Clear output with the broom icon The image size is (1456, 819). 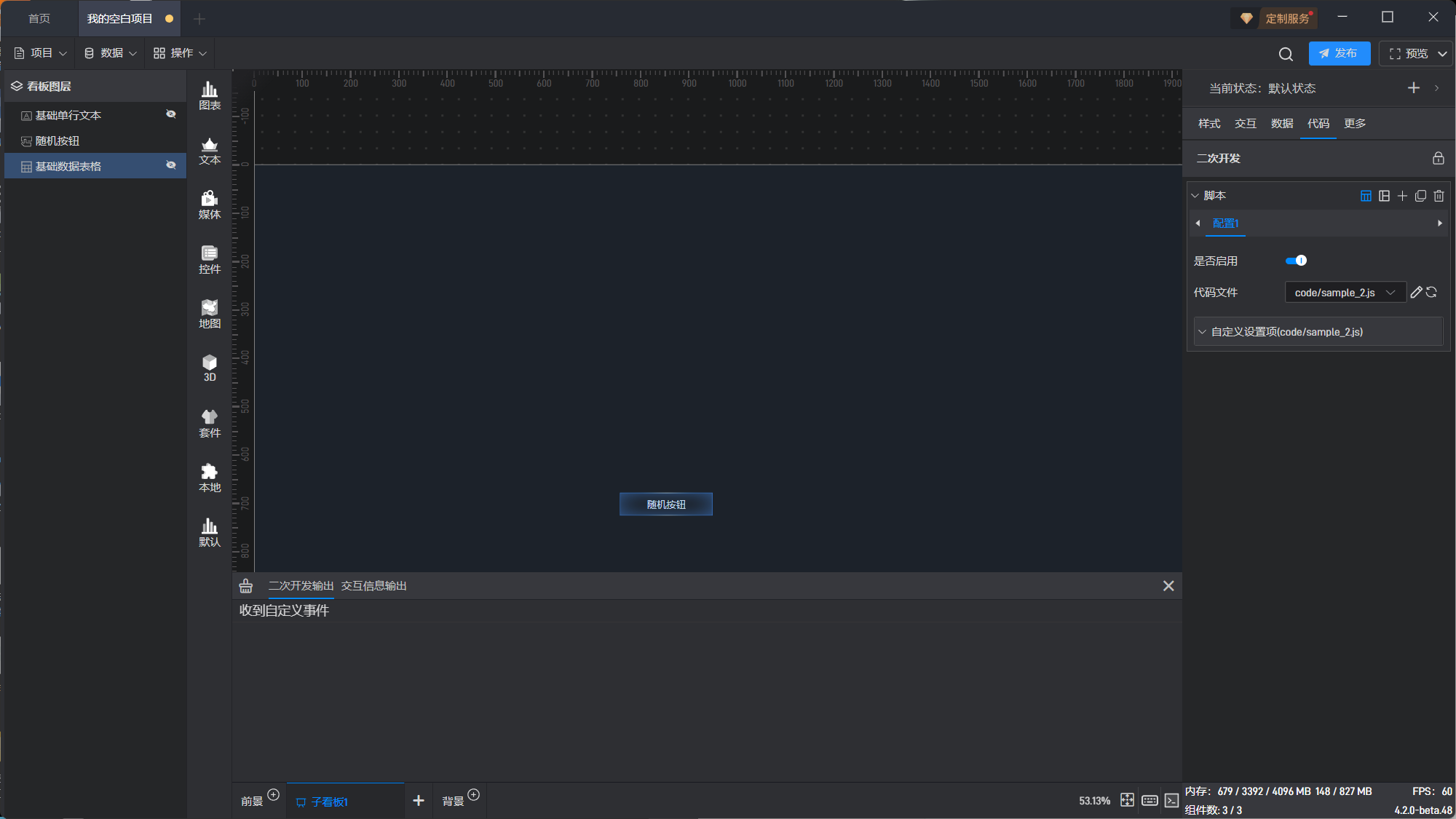[x=246, y=586]
